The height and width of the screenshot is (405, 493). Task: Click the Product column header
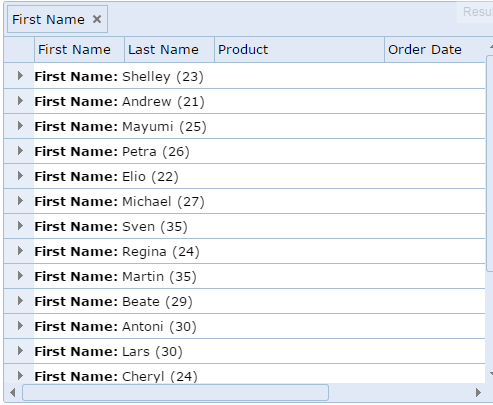click(x=299, y=50)
